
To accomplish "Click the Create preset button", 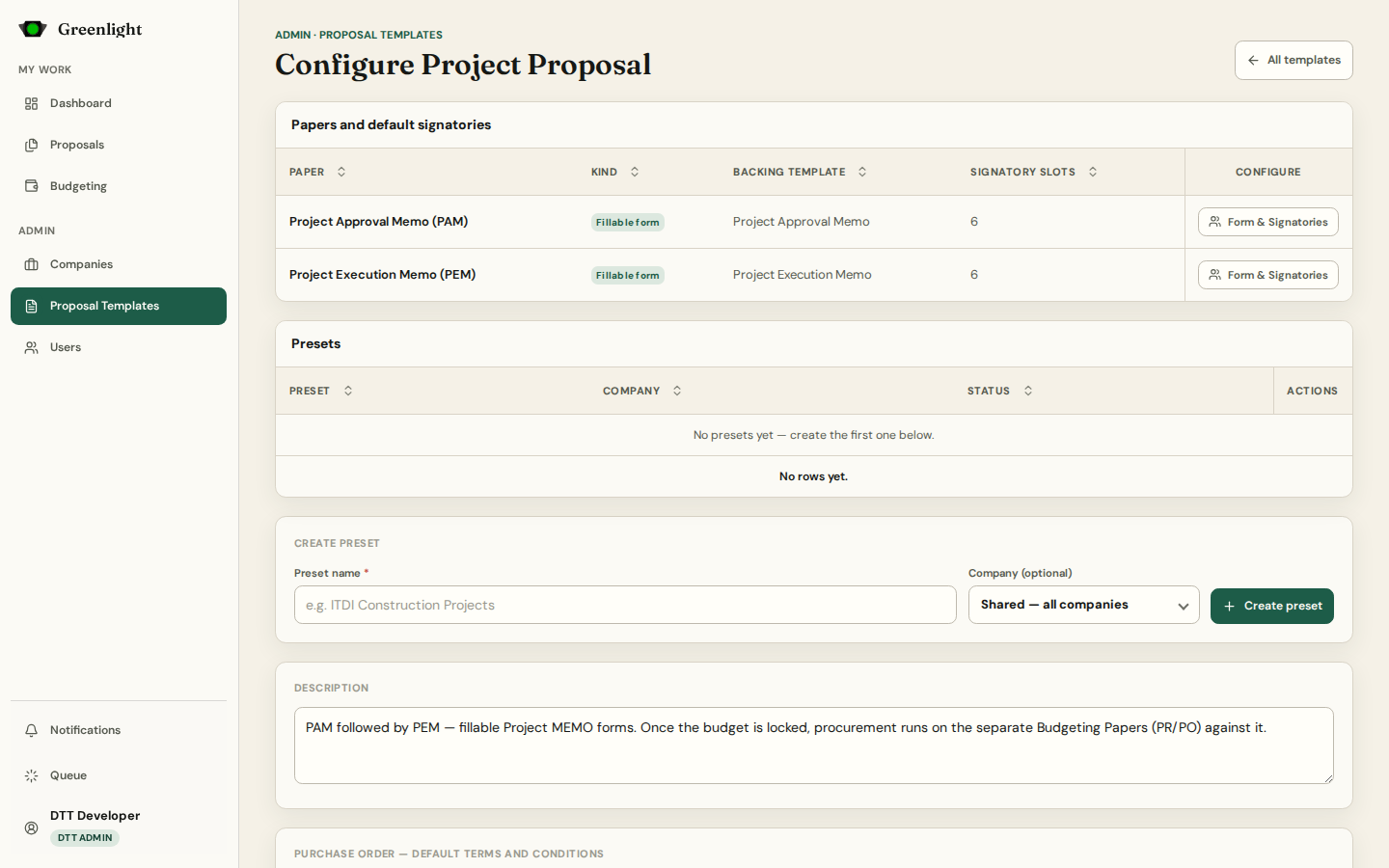I will click(1272, 606).
